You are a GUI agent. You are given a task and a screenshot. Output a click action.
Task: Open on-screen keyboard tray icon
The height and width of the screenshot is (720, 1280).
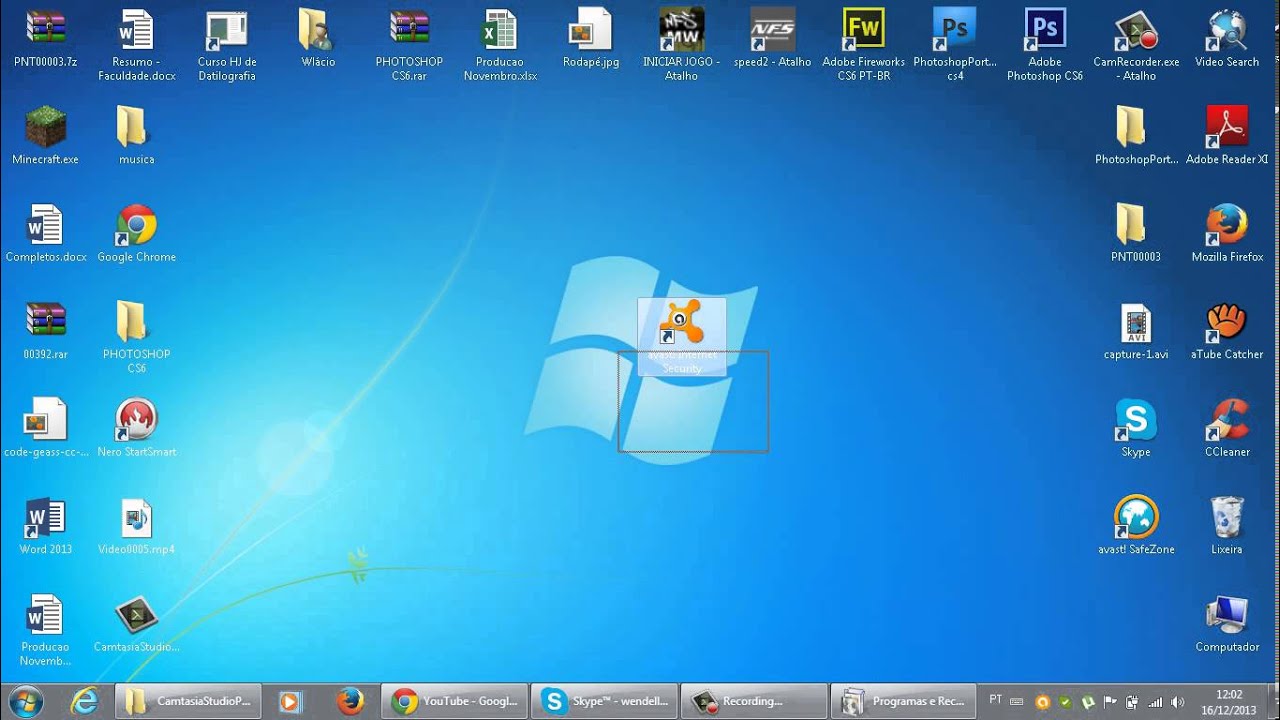(x=1017, y=702)
